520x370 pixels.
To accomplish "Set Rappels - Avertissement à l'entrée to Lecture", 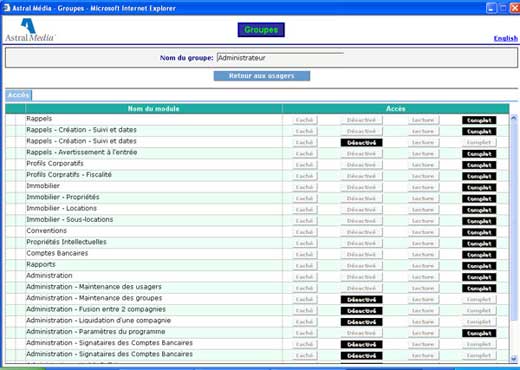I will click(x=423, y=154).
